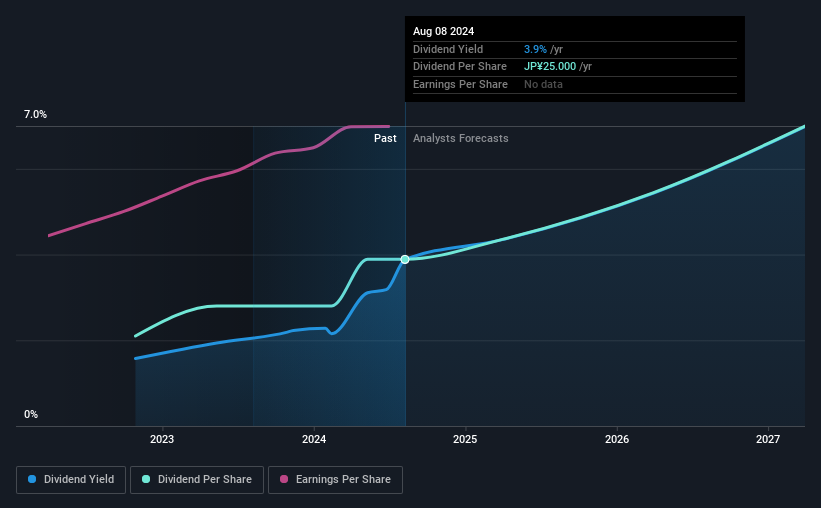The width and height of the screenshot is (821, 508).
Task: Click the 2026 x-axis year label
Action: pos(617,439)
